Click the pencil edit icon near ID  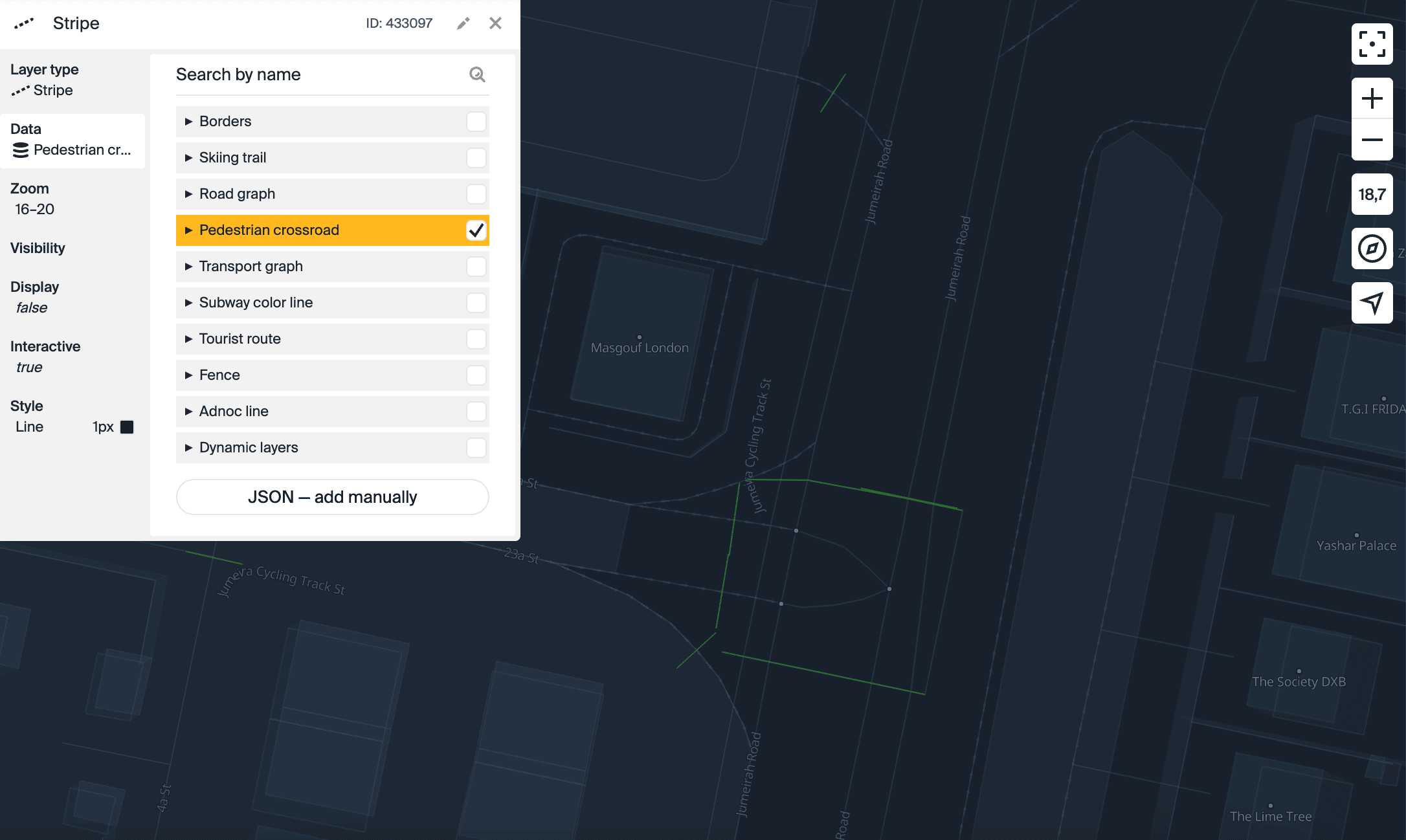[x=463, y=23]
